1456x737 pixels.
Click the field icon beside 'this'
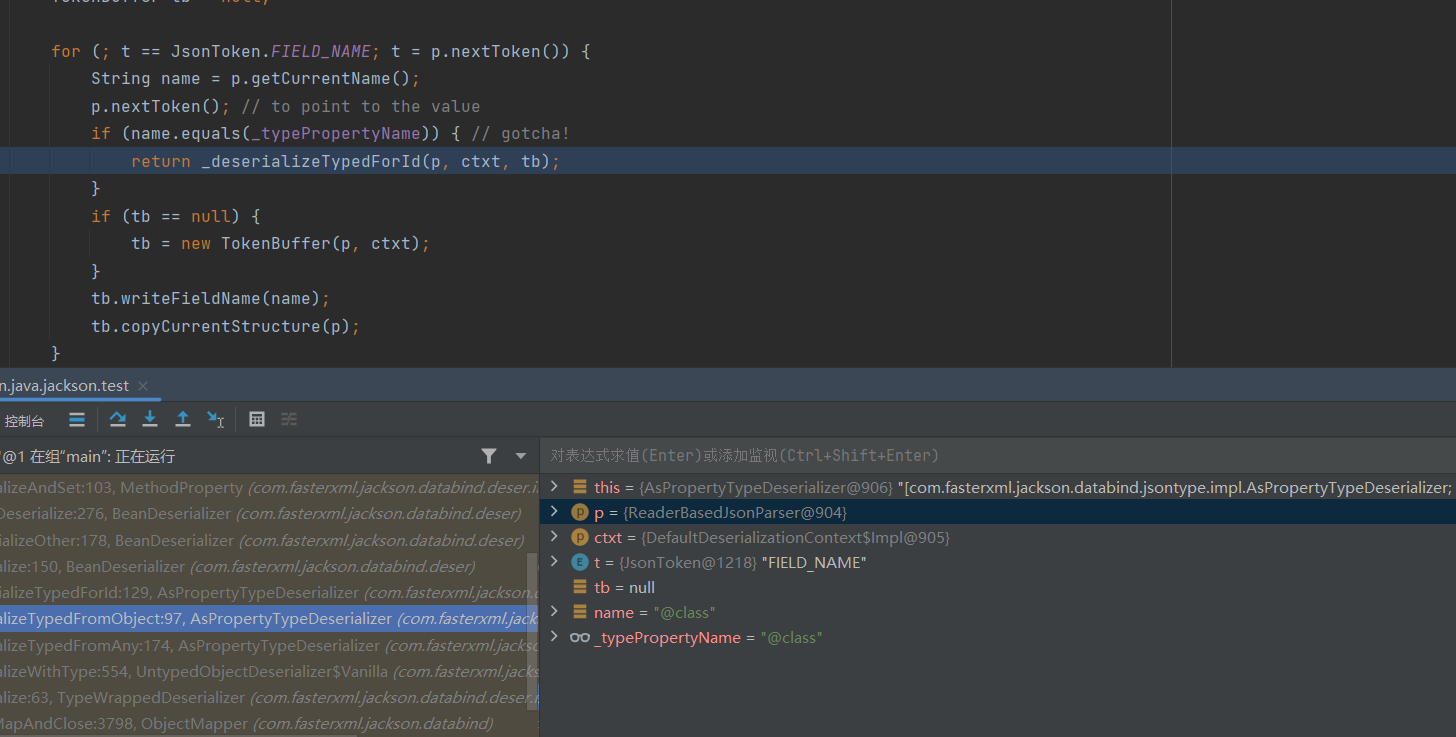[x=580, y=487]
